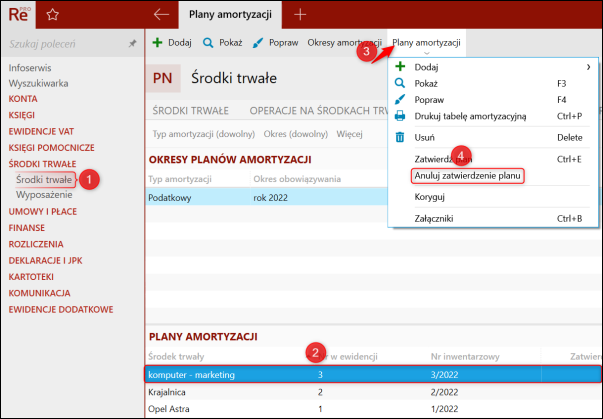Image resolution: width=603 pixels, height=419 pixels.
Task: Expand the KONTA section
Action: pyautogui.click(x=23, y=99)
